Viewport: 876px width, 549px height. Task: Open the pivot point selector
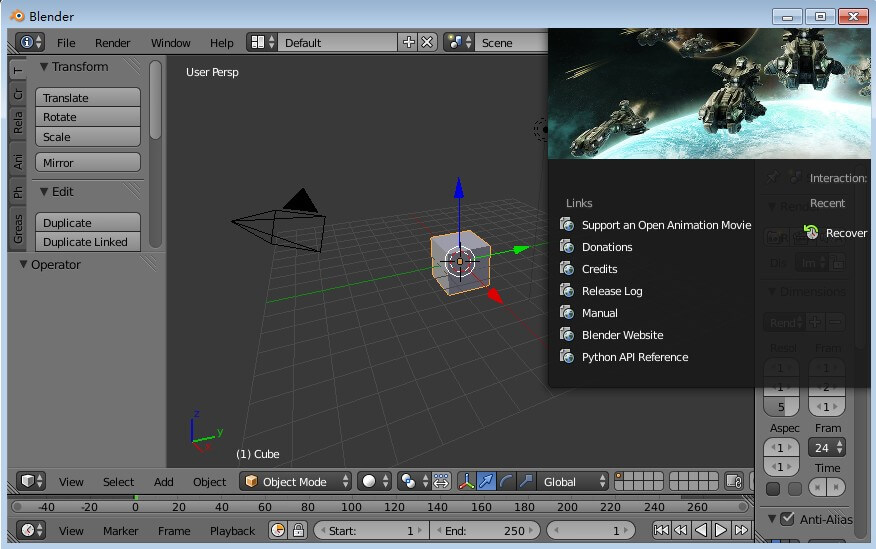(x=413, y=481)
